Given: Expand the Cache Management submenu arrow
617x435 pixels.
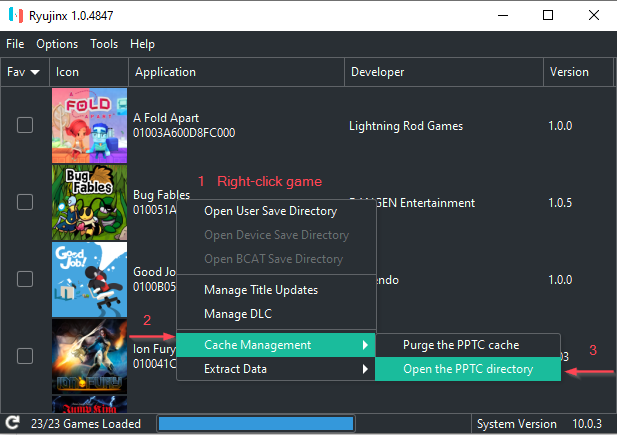Looking at the screenshot, I should (365, 345).
